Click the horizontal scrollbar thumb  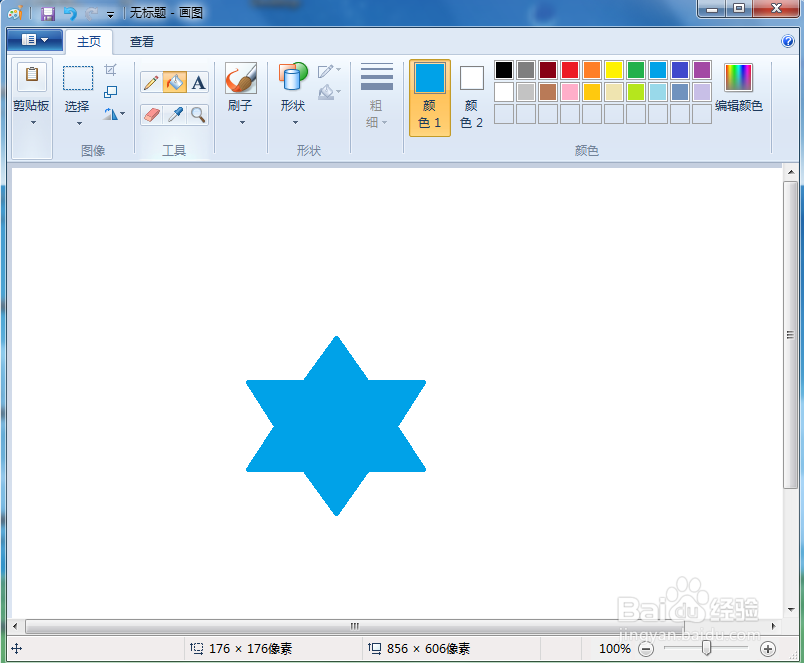(355, 626)
